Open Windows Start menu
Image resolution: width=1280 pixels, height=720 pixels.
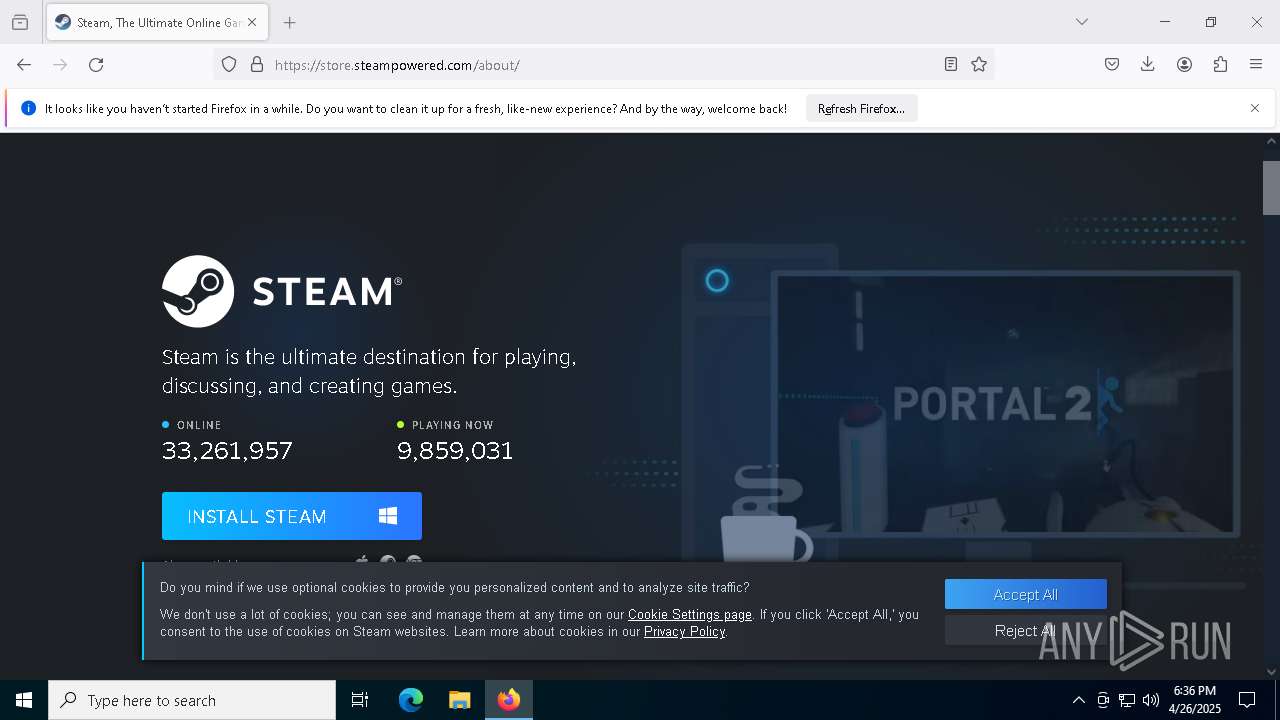24,700
